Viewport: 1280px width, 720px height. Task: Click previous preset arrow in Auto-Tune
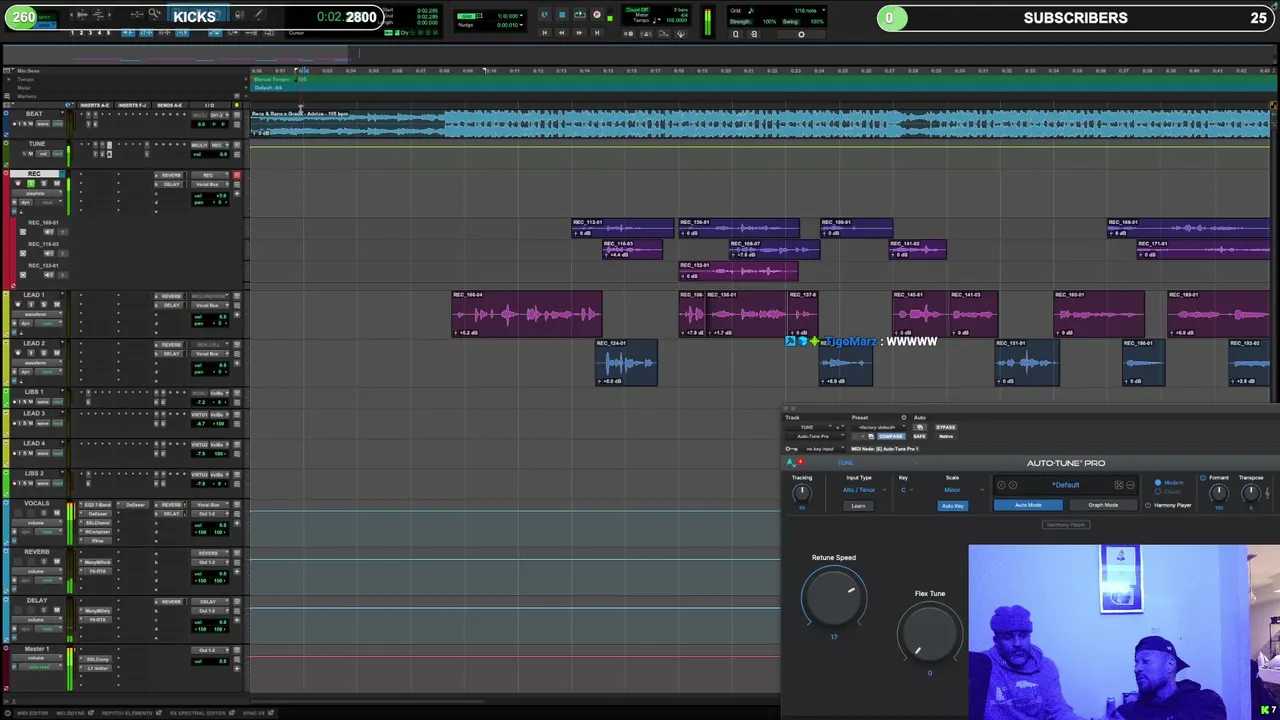(x=1001, y=485)
